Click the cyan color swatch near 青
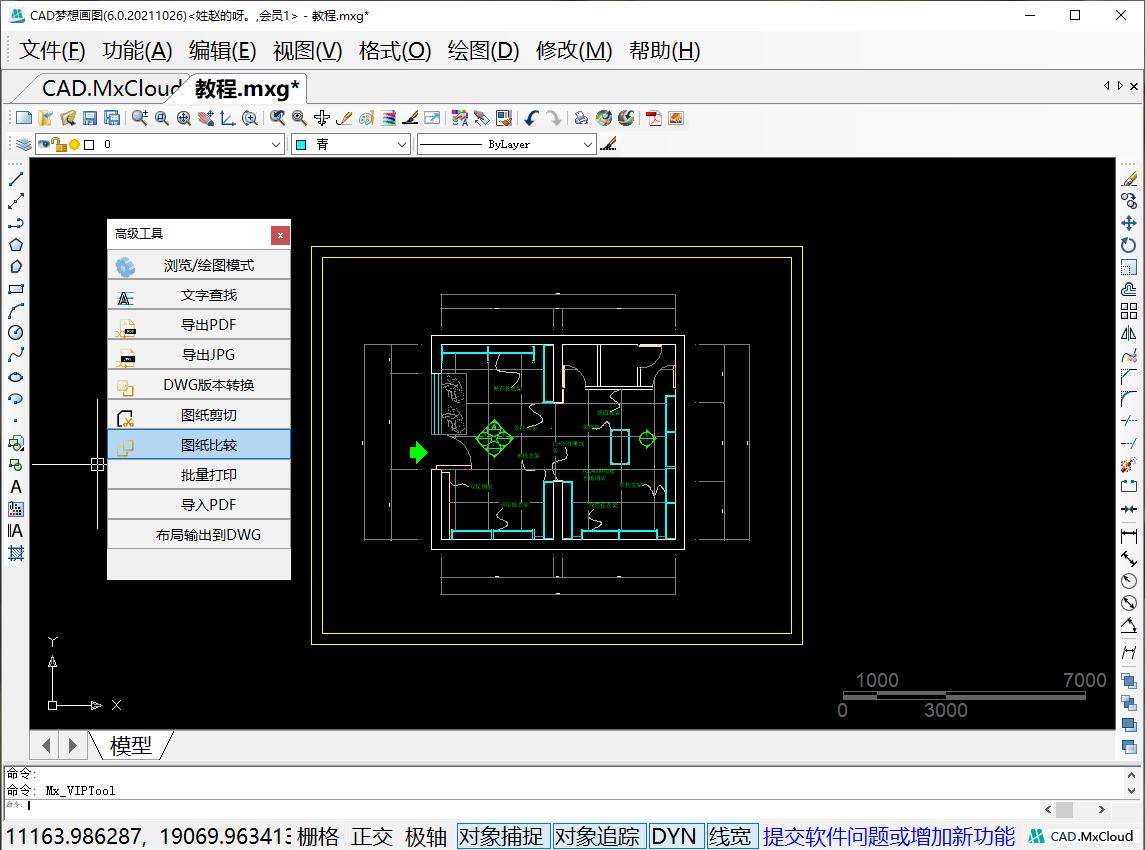The height and width of the screenshot is (850, 1145). 300,144
